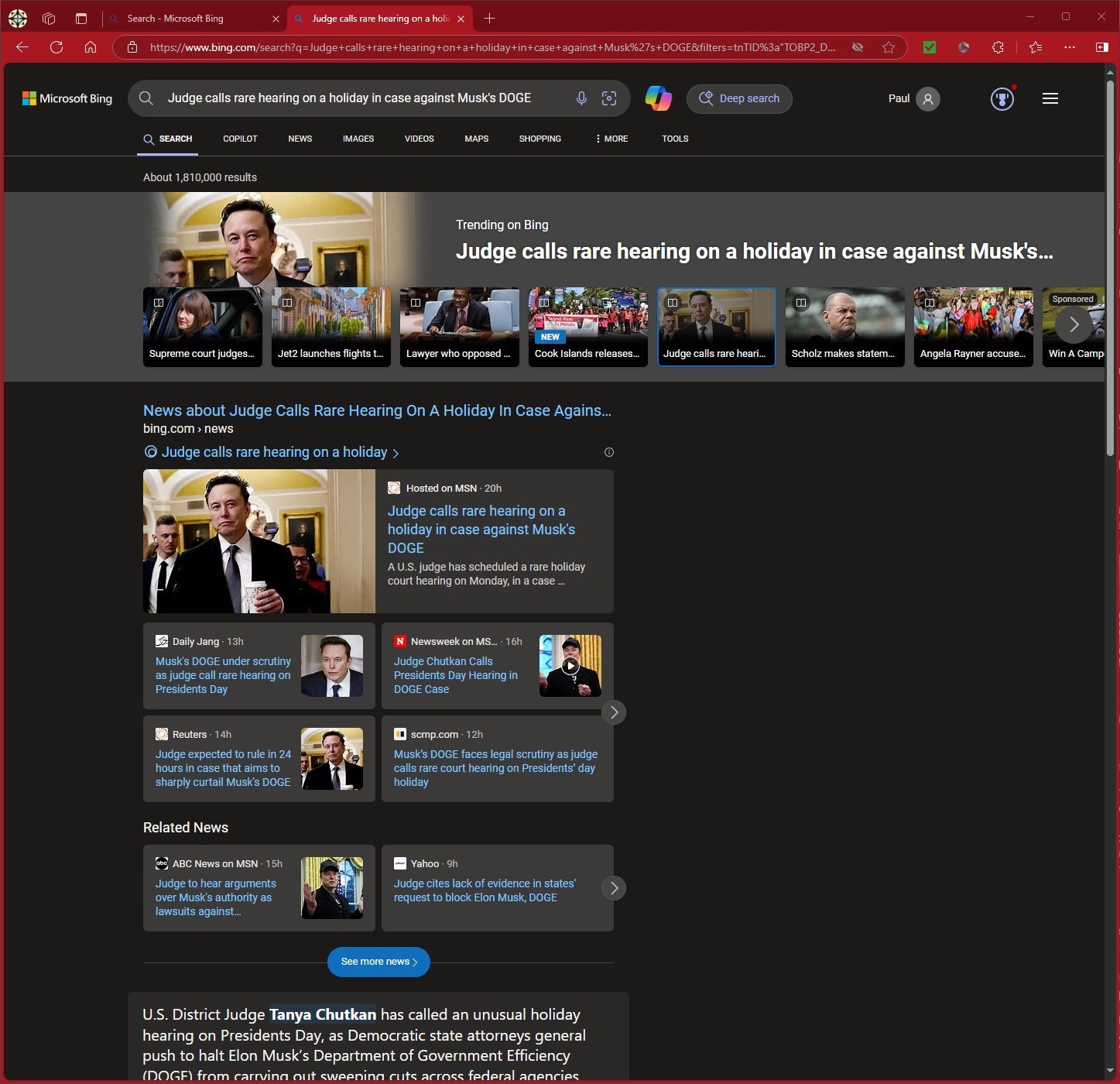The image size is (1120, 1084).
Task: Open ABC News 'Judge to hear arguments' article
Action: tap(216, 897)
